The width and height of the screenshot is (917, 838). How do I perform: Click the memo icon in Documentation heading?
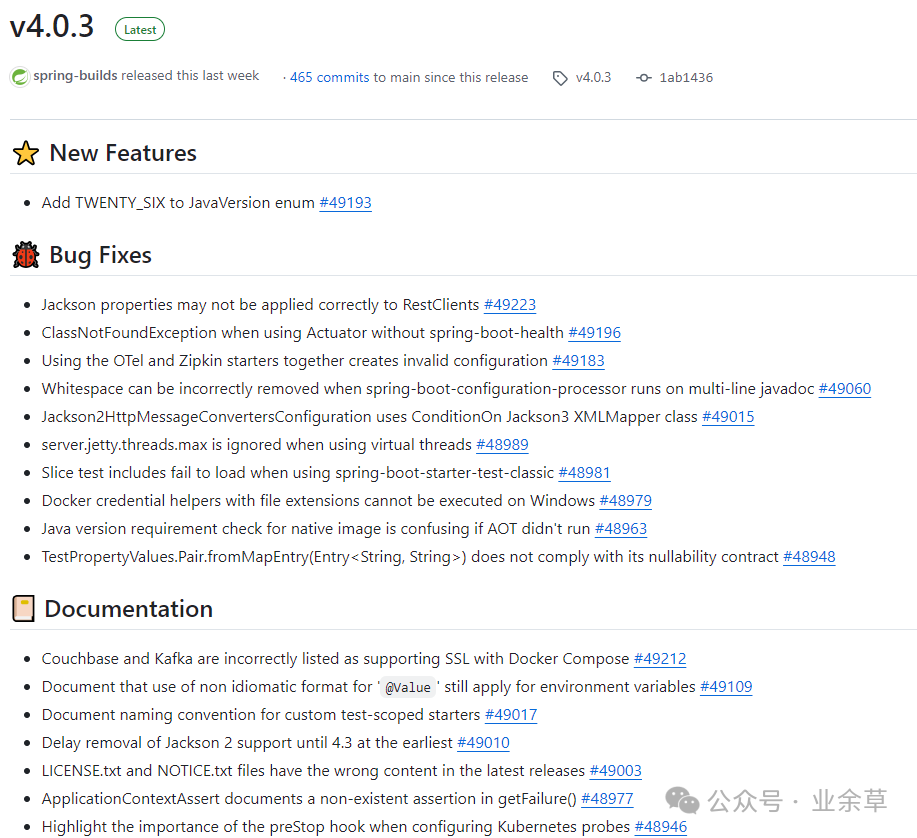(x=23, y=608)
